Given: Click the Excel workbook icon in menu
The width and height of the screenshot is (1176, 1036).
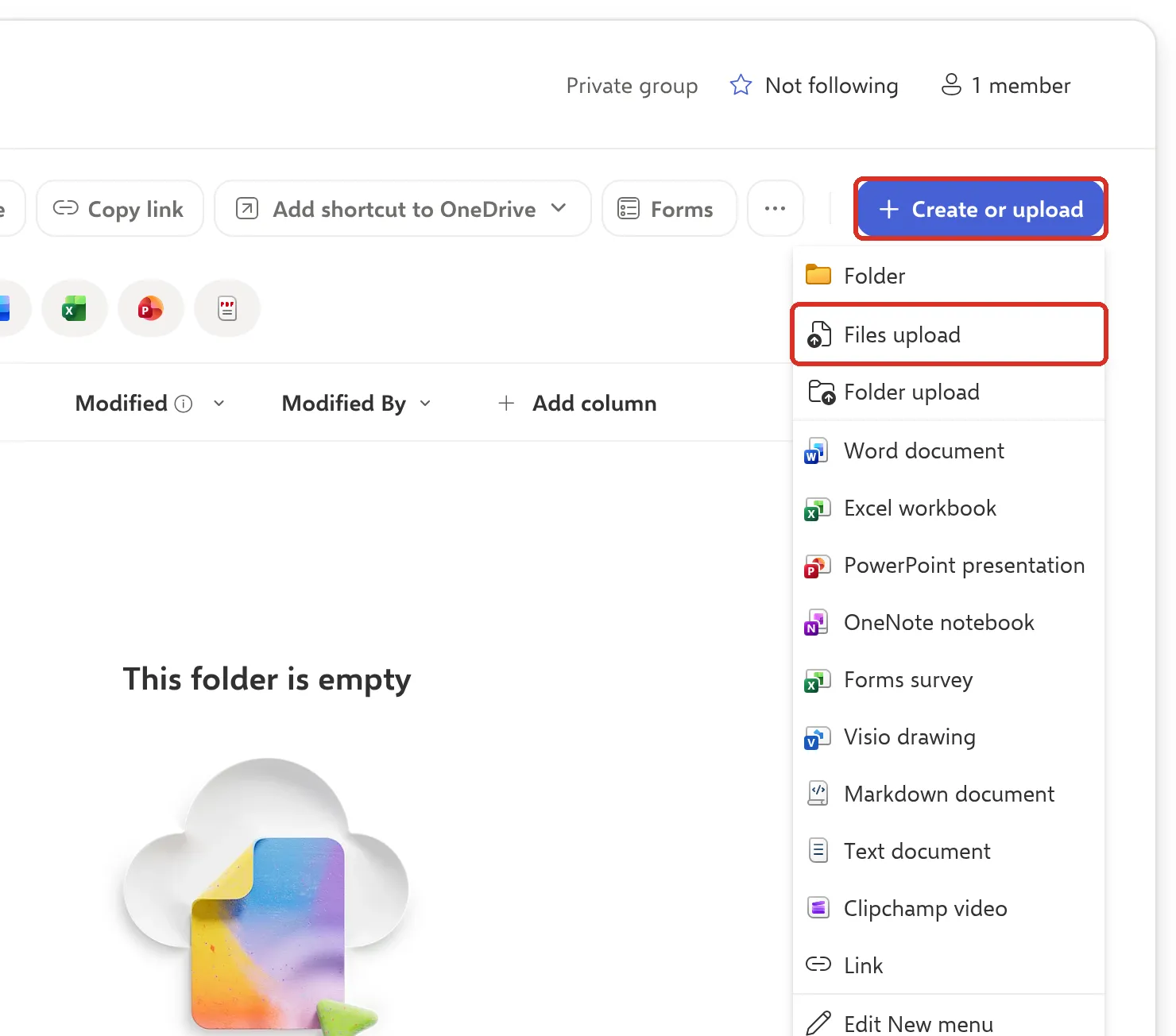Looking at the screenshot, I should point(818,508).
